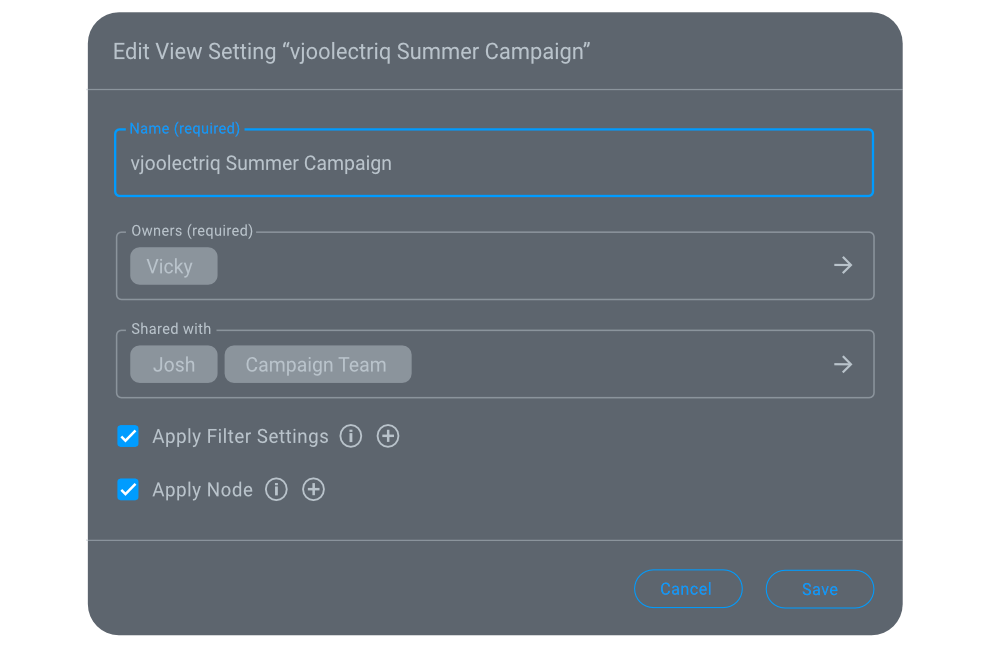Click the Campaign Team chip
1000x667 pixels.
(318, 364)
